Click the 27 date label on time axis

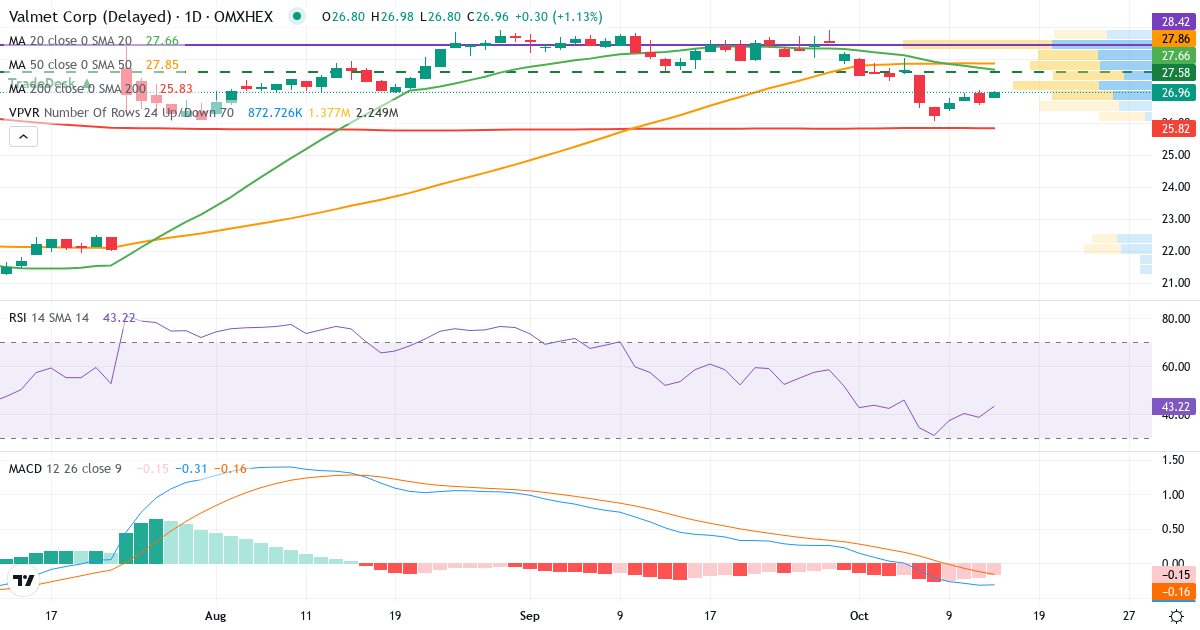(x=1128, y=617)
